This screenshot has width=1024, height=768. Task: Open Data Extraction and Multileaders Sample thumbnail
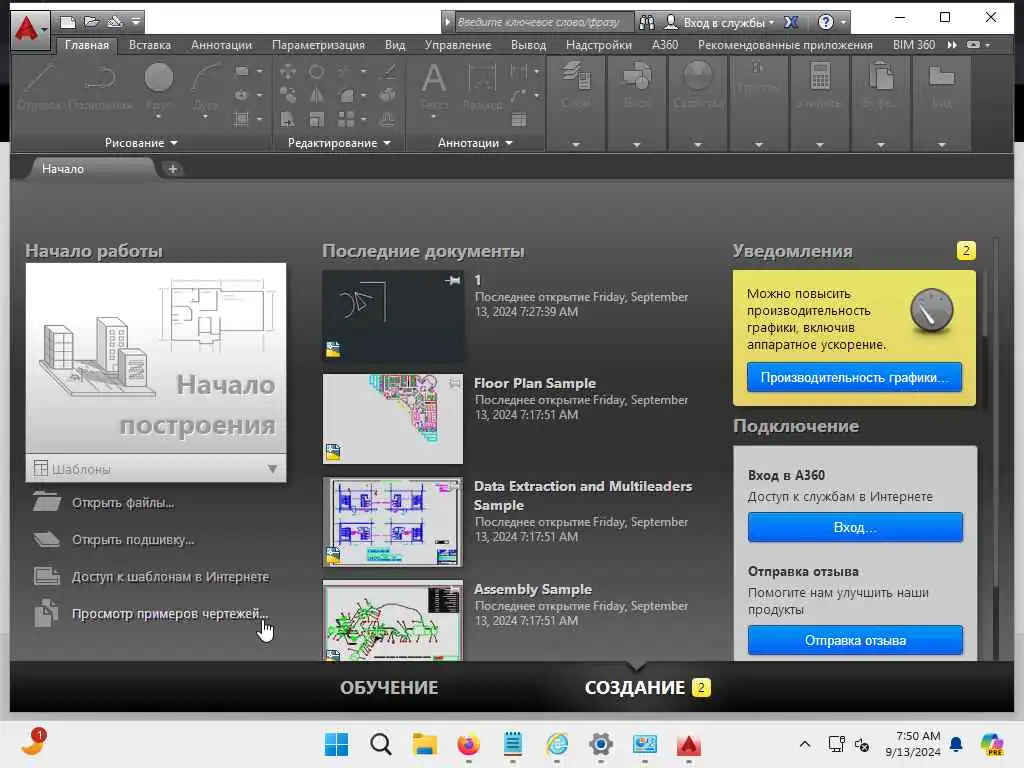point(392,522)
